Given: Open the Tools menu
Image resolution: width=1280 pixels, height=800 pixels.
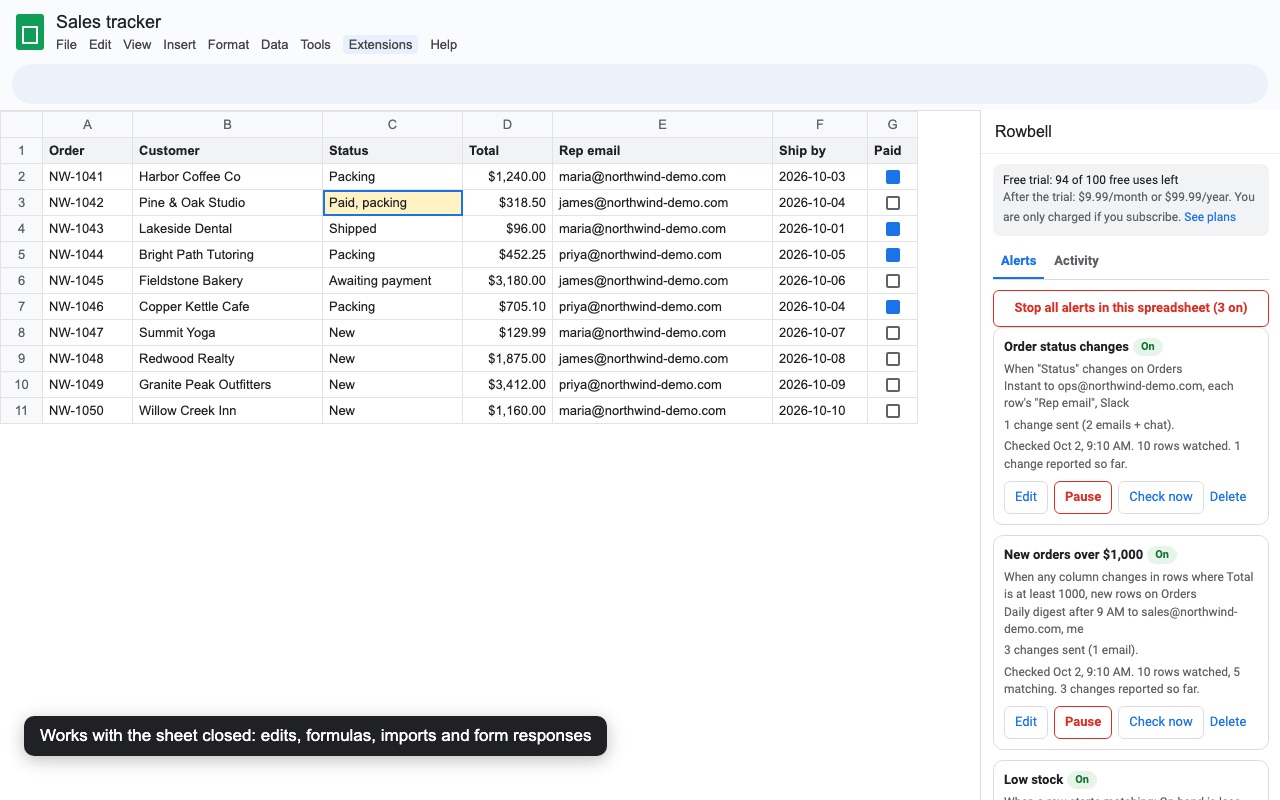Looking at the screenshot, I should (x=315, y=45).
